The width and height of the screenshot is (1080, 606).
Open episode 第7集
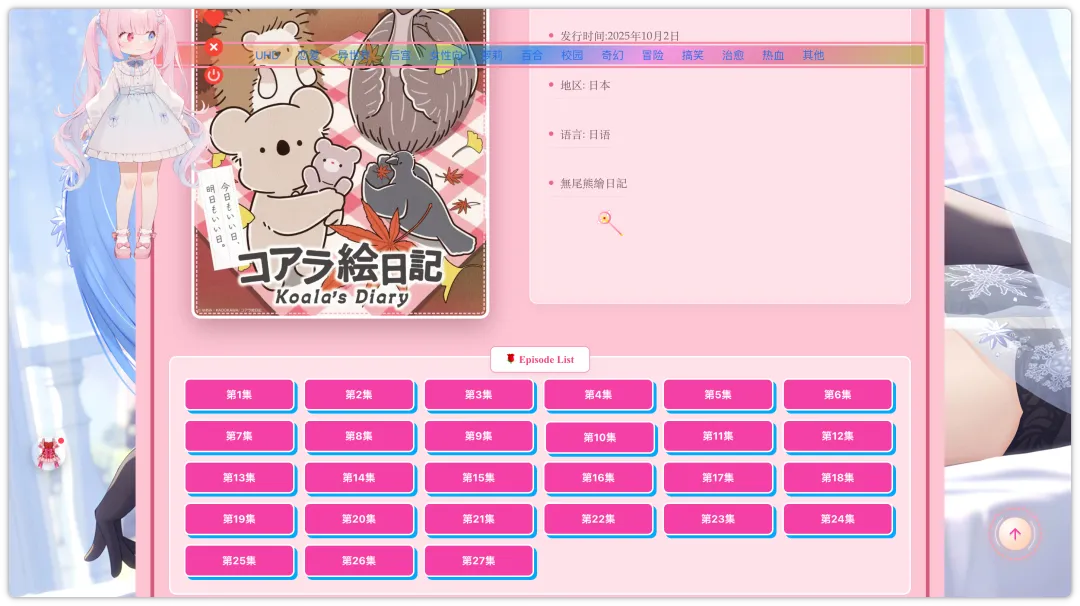point(239,436)
